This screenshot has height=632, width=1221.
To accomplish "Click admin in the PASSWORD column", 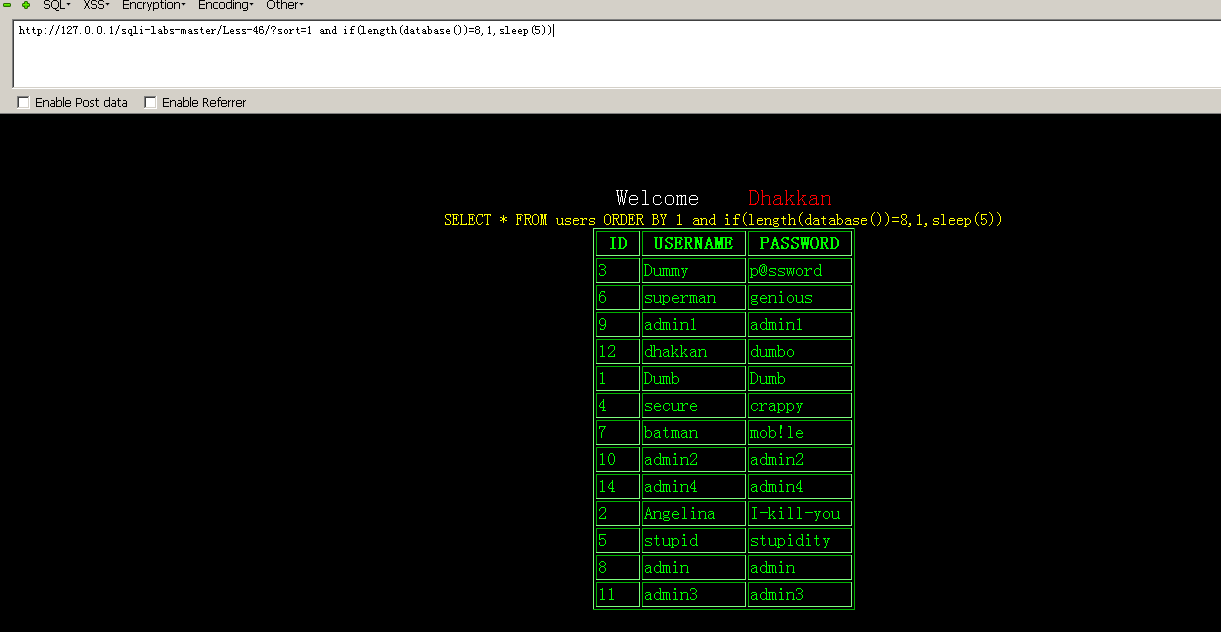I will click(800, 568).
